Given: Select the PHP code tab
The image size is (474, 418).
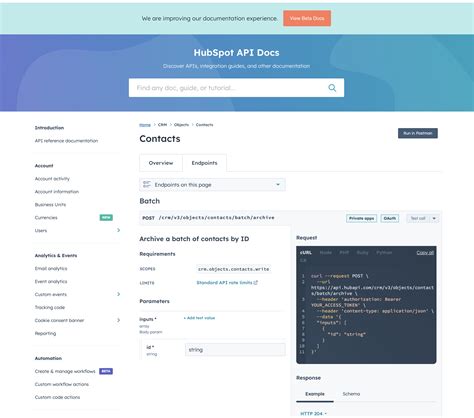Looking at the screenshot, I should 344,253.
